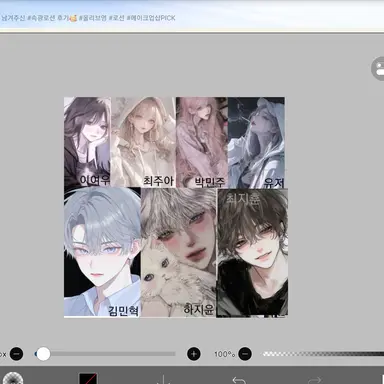Viewport: 384px width, 384px height.
Task: Tap the minus button beside the brush thickness slider
Action: coord(16,354)
